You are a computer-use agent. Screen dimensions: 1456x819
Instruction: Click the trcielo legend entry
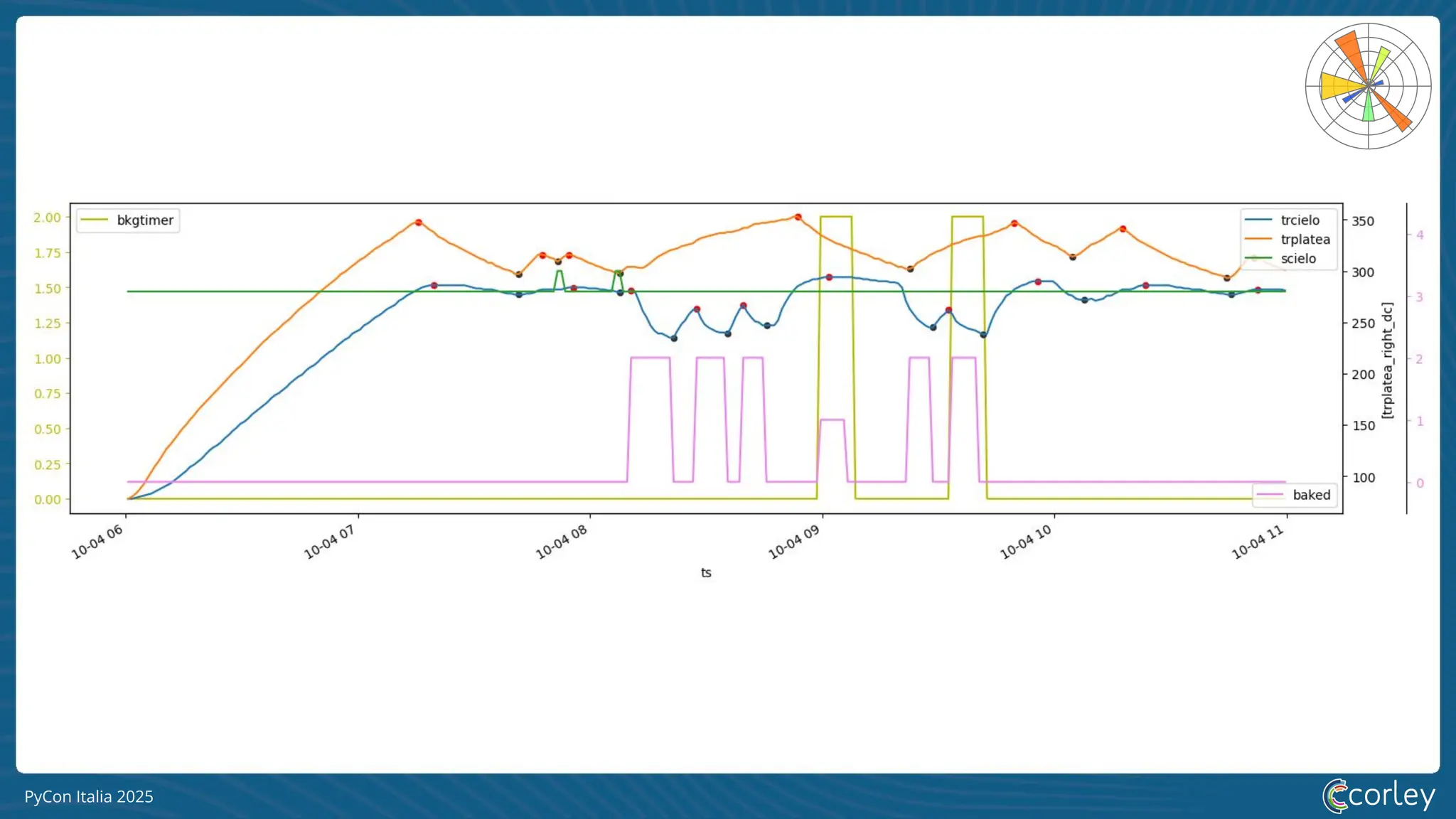click(x=1300, y=220)
